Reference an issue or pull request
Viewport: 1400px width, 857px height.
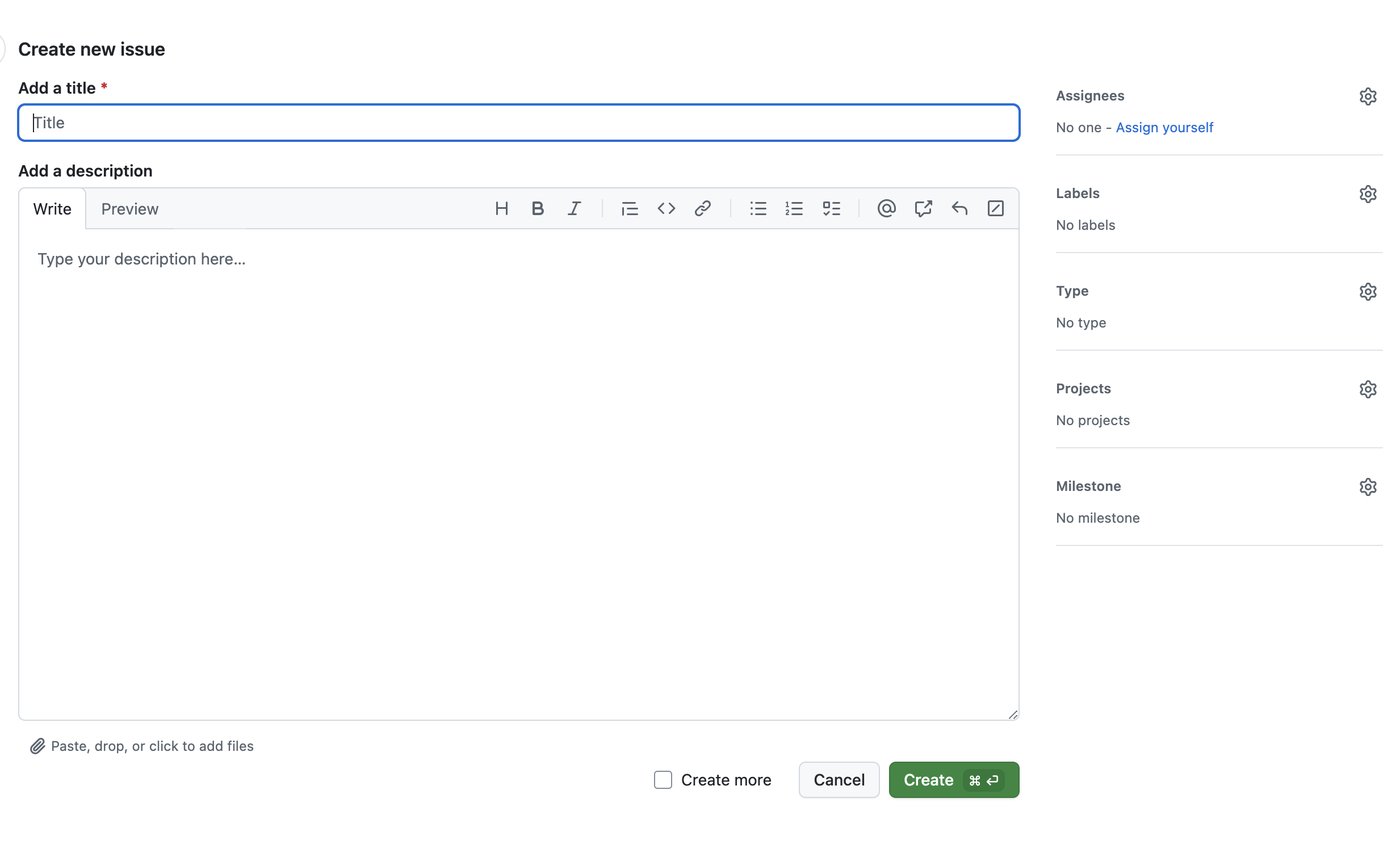coord(923,208)
